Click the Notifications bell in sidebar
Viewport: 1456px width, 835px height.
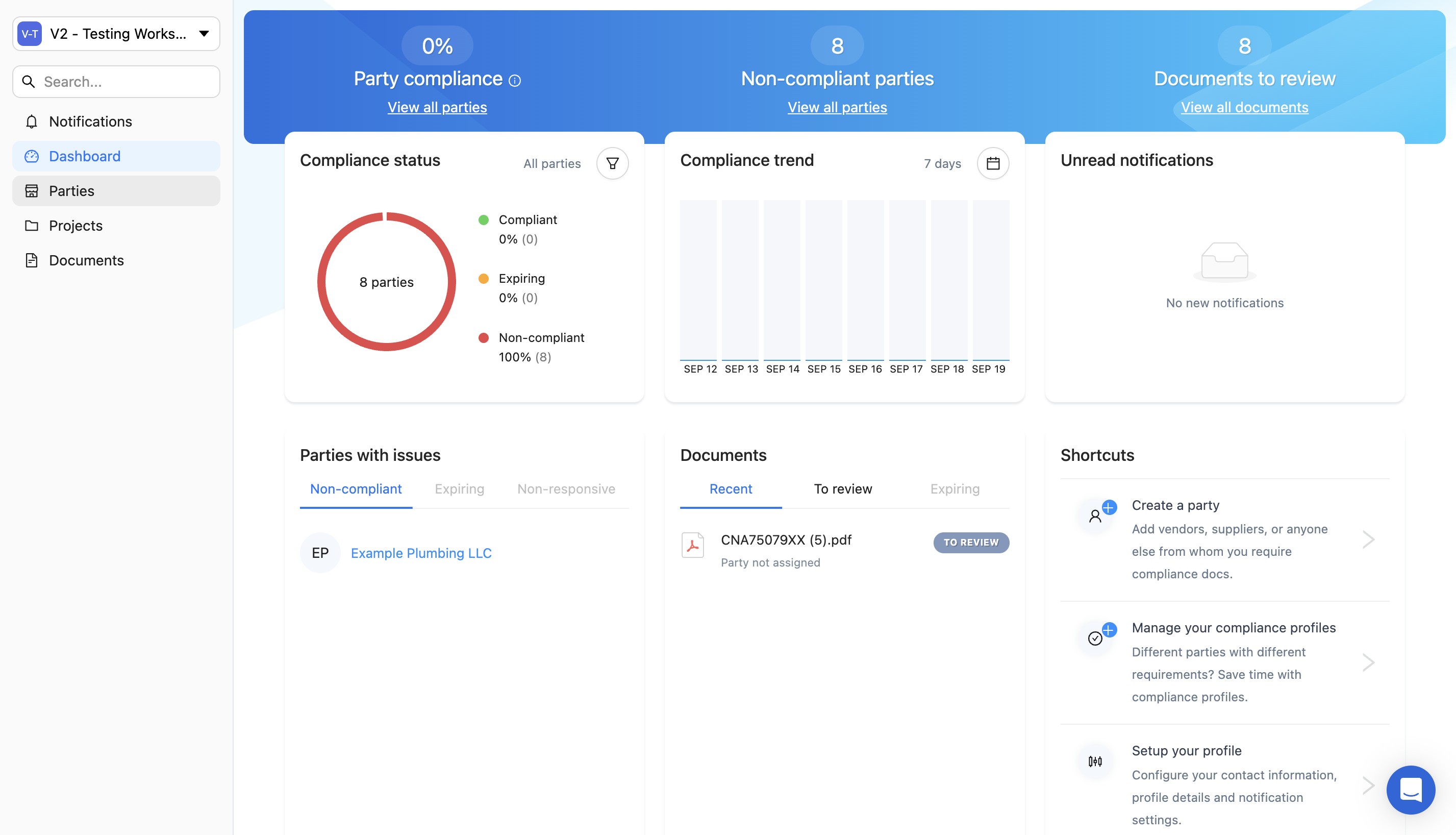point(32,121)
